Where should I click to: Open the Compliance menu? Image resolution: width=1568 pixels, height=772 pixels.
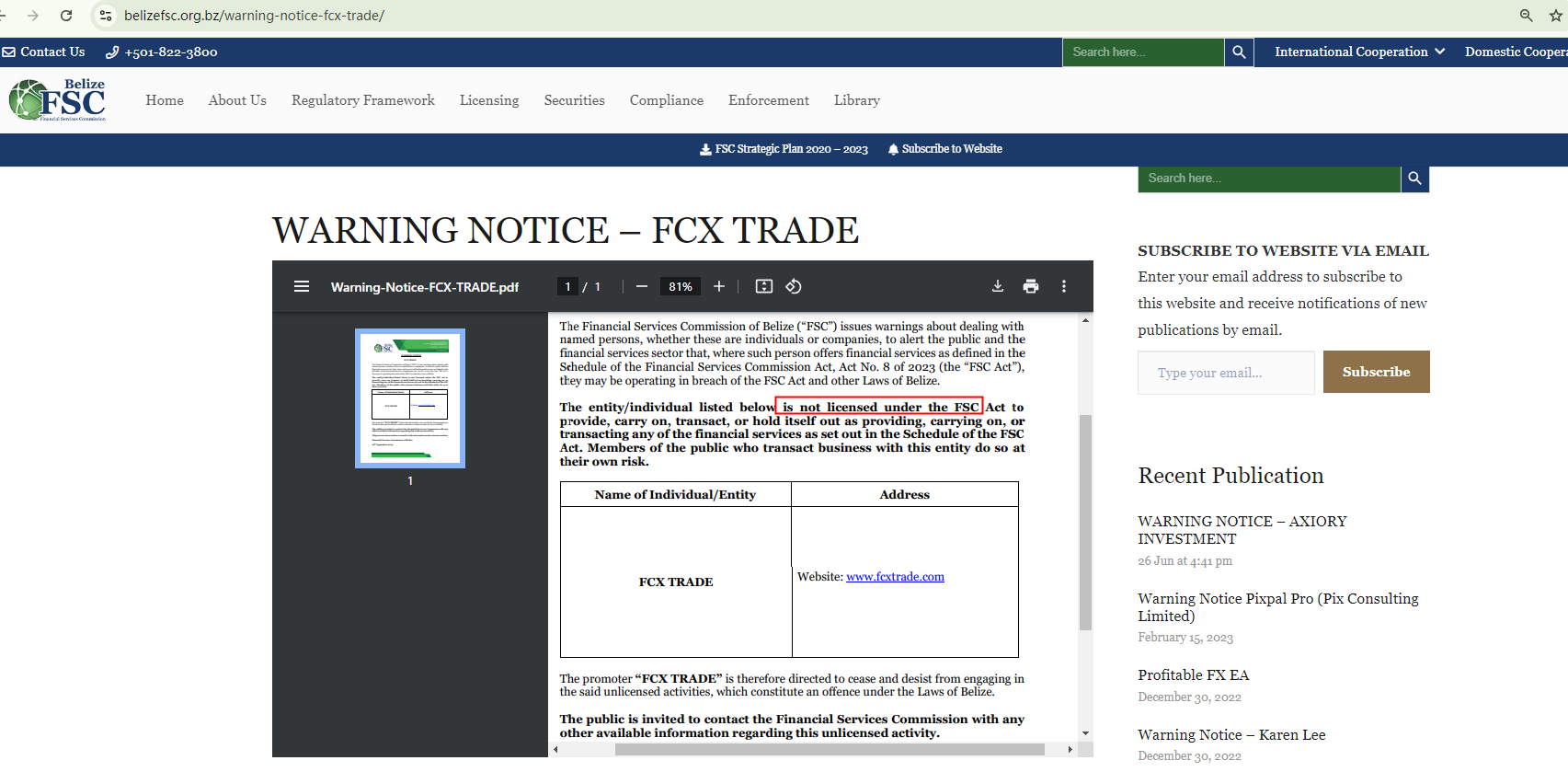pyautogui.click(x=667, y=100)
